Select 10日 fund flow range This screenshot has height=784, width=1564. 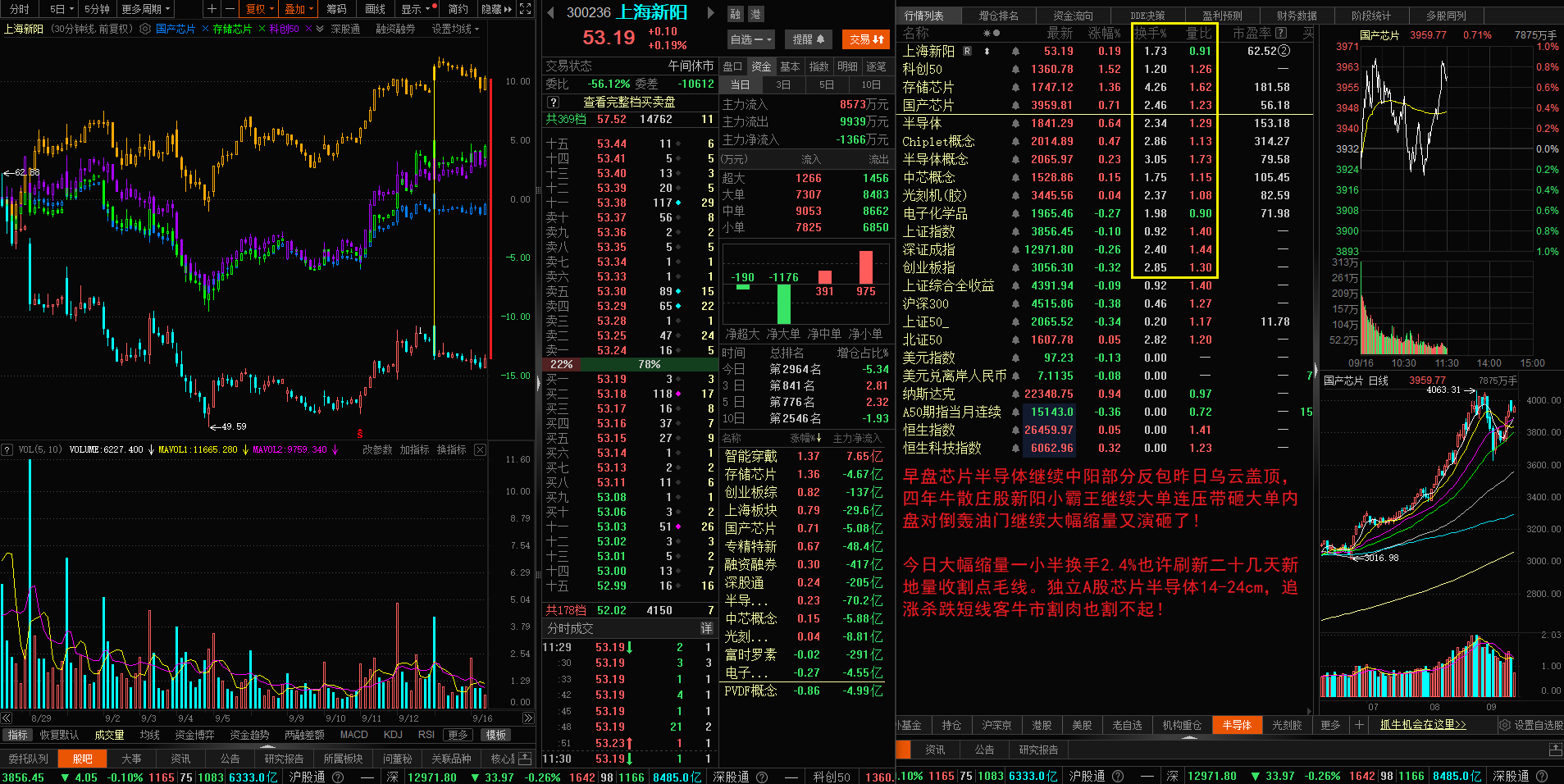click(870, 84)
